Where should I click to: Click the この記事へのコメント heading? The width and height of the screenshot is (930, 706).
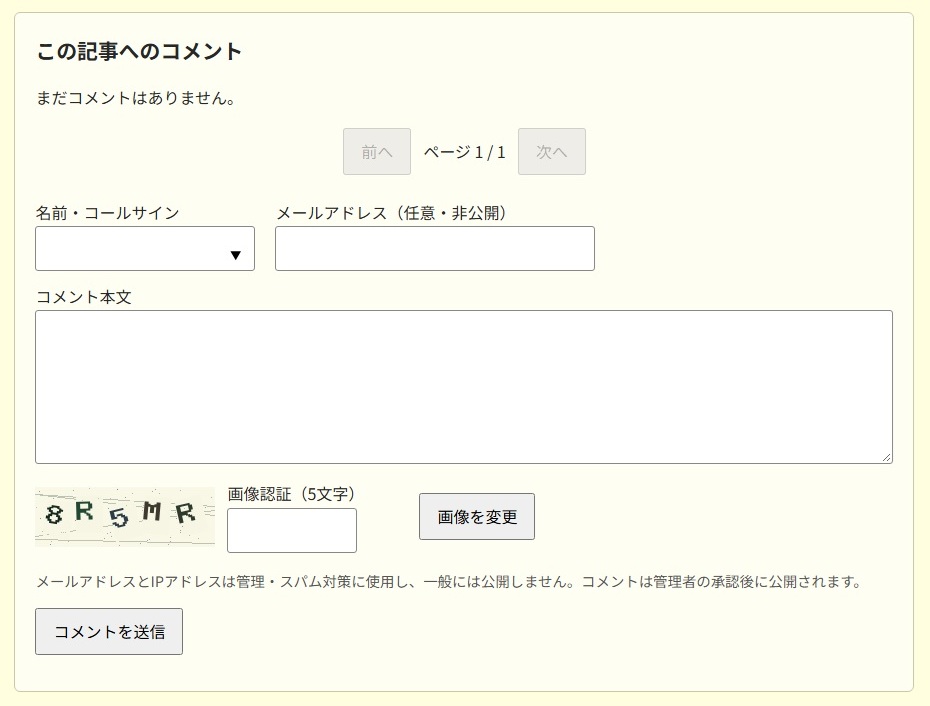[139, 52]
